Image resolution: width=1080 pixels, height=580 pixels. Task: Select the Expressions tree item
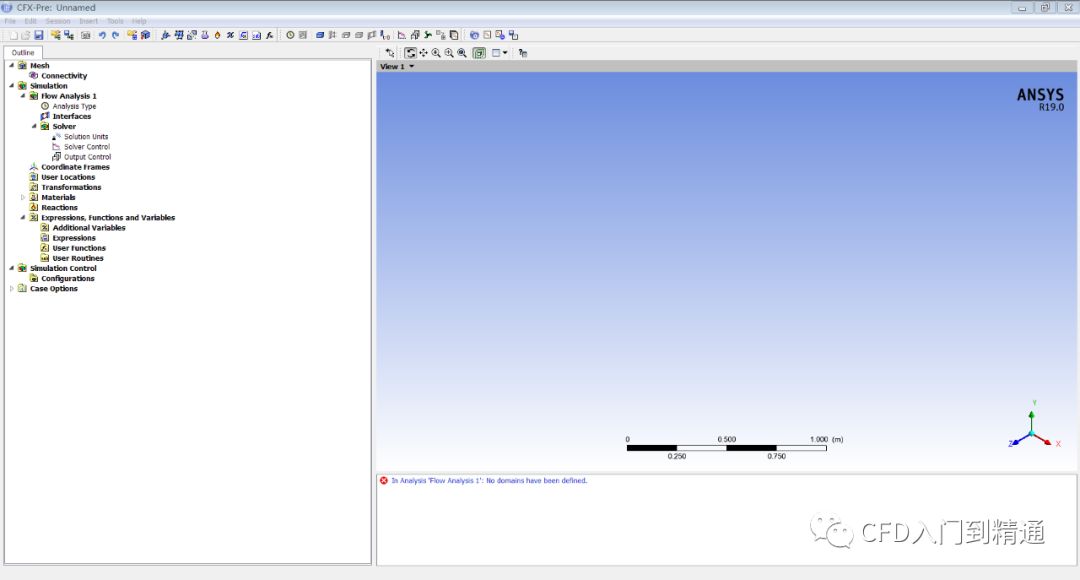[74, 238]
